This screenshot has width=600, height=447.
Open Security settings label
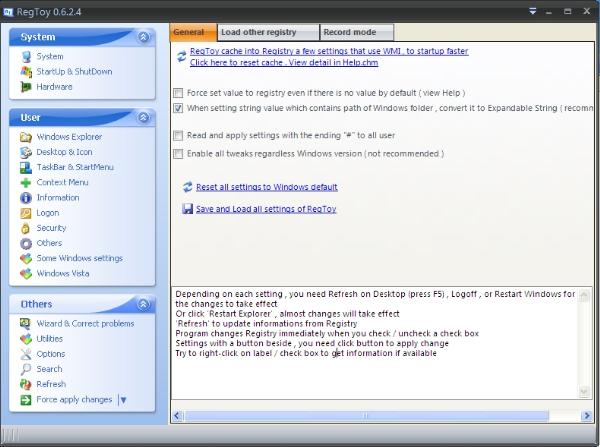51,228
